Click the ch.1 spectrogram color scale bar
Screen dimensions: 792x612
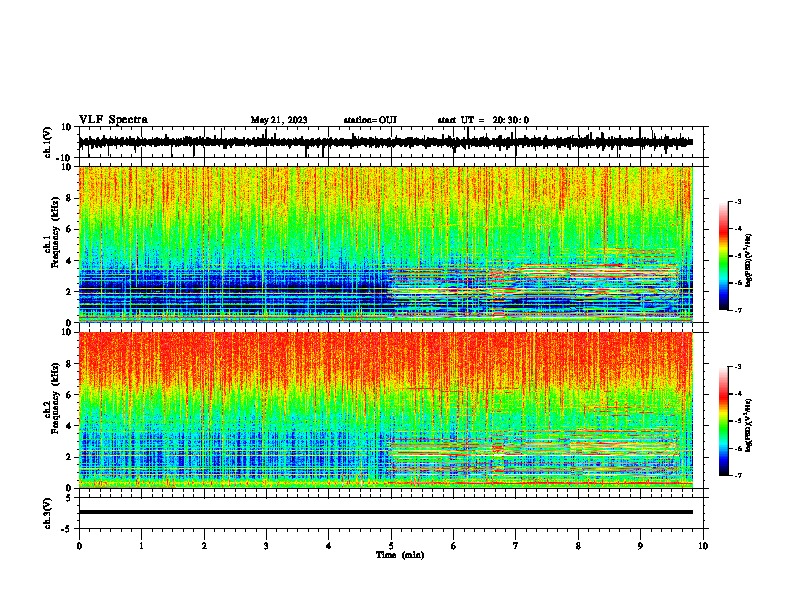723,256
